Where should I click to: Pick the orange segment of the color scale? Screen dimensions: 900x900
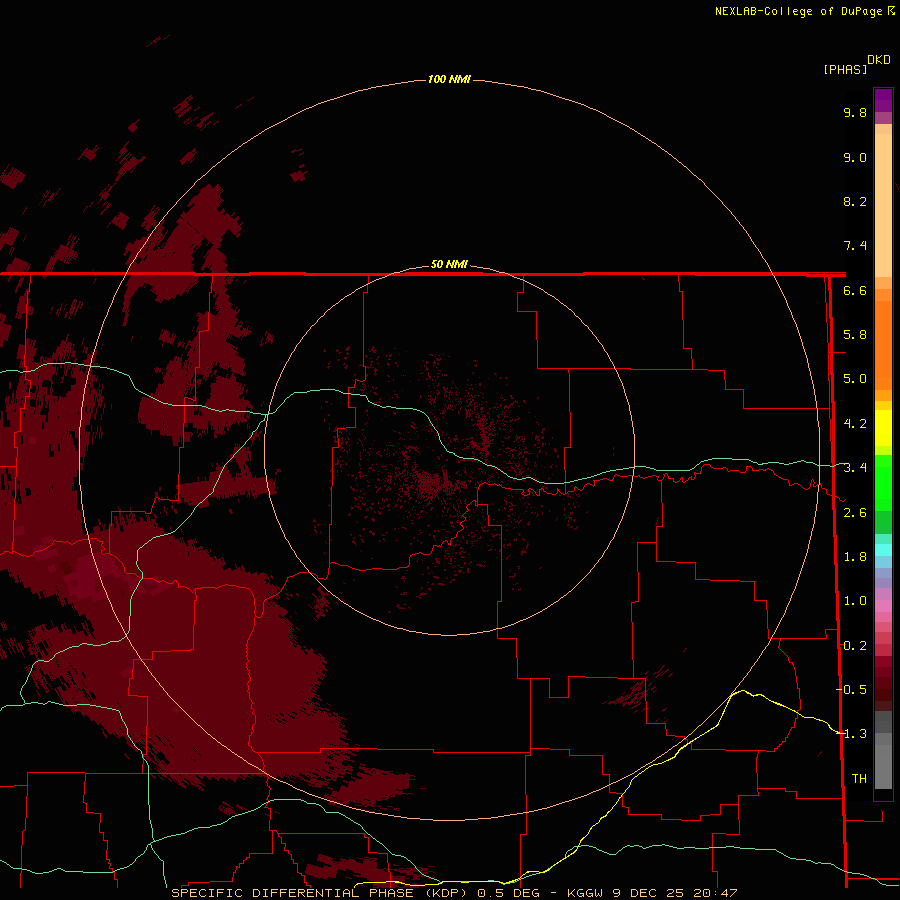883,344
